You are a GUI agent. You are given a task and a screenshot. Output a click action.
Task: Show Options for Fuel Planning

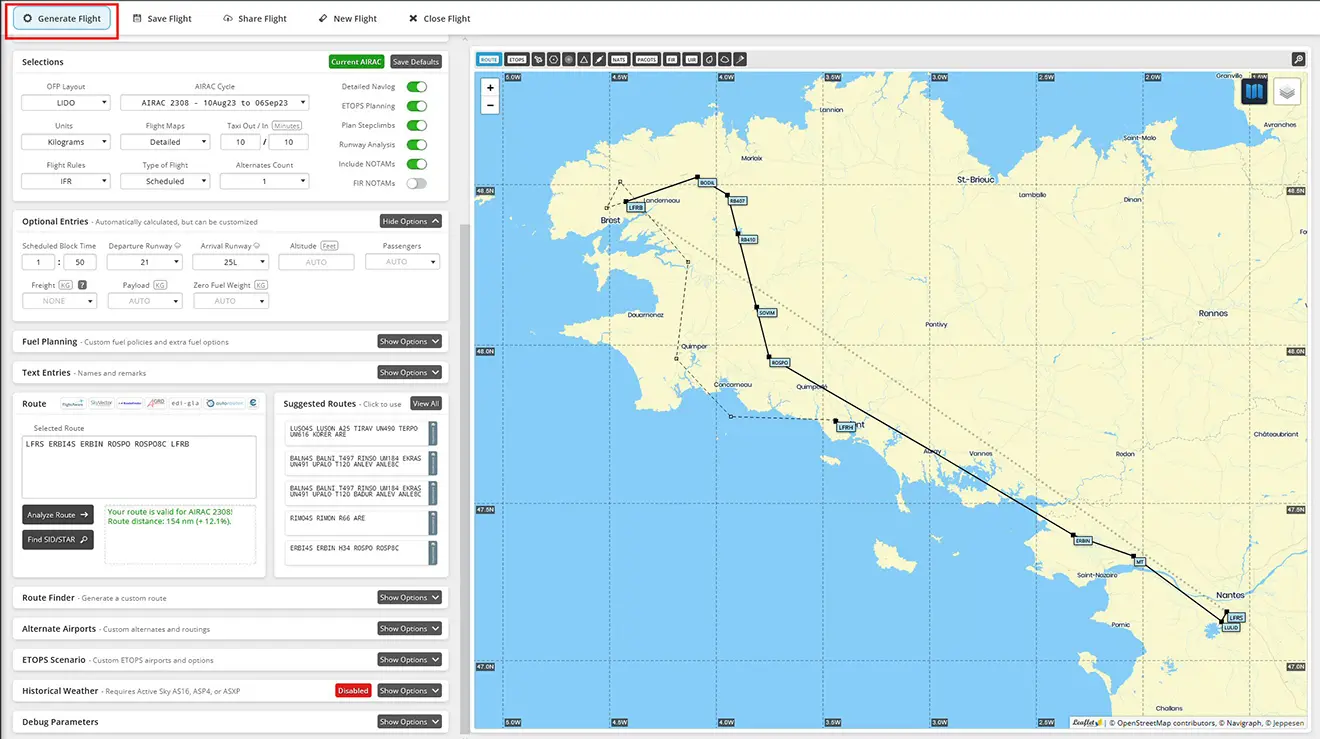click(409, 341)
